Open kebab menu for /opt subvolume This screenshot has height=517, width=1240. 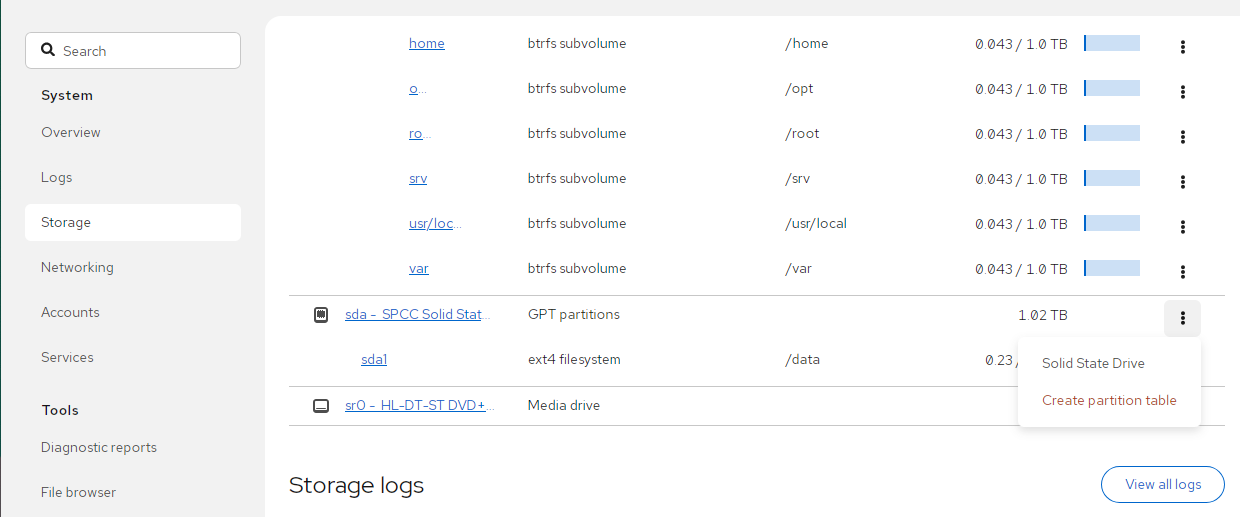tap(1182, 92)
